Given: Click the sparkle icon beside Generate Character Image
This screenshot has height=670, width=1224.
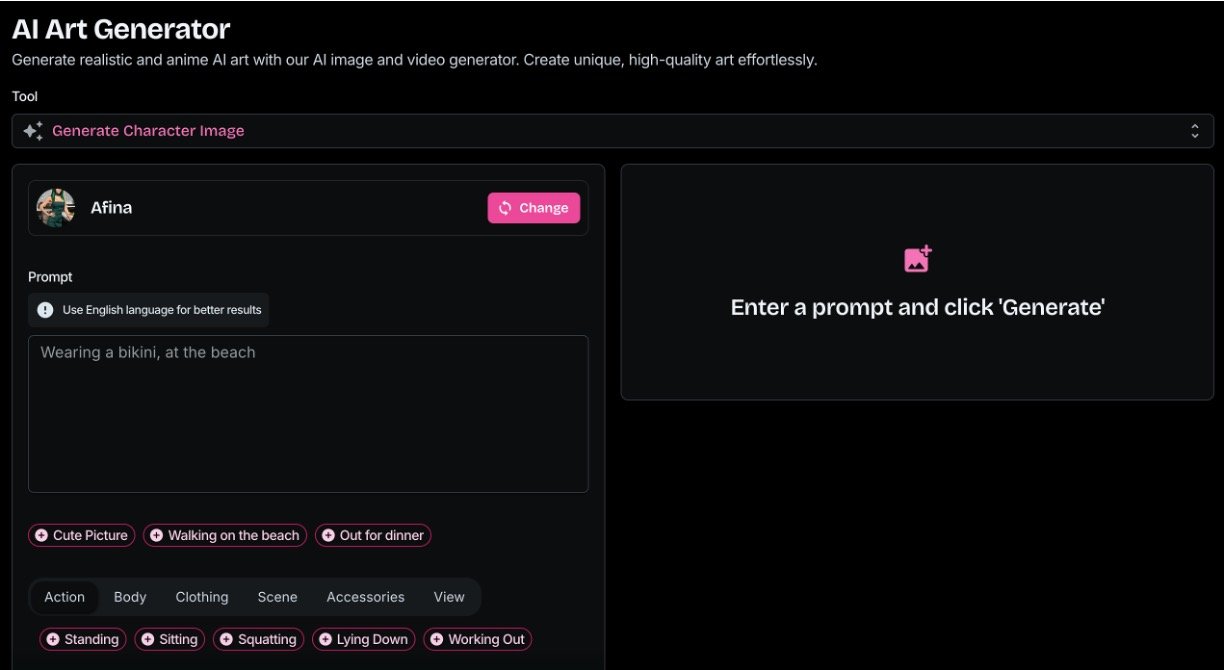Looking at the screenshot, I should pos(33,131).
